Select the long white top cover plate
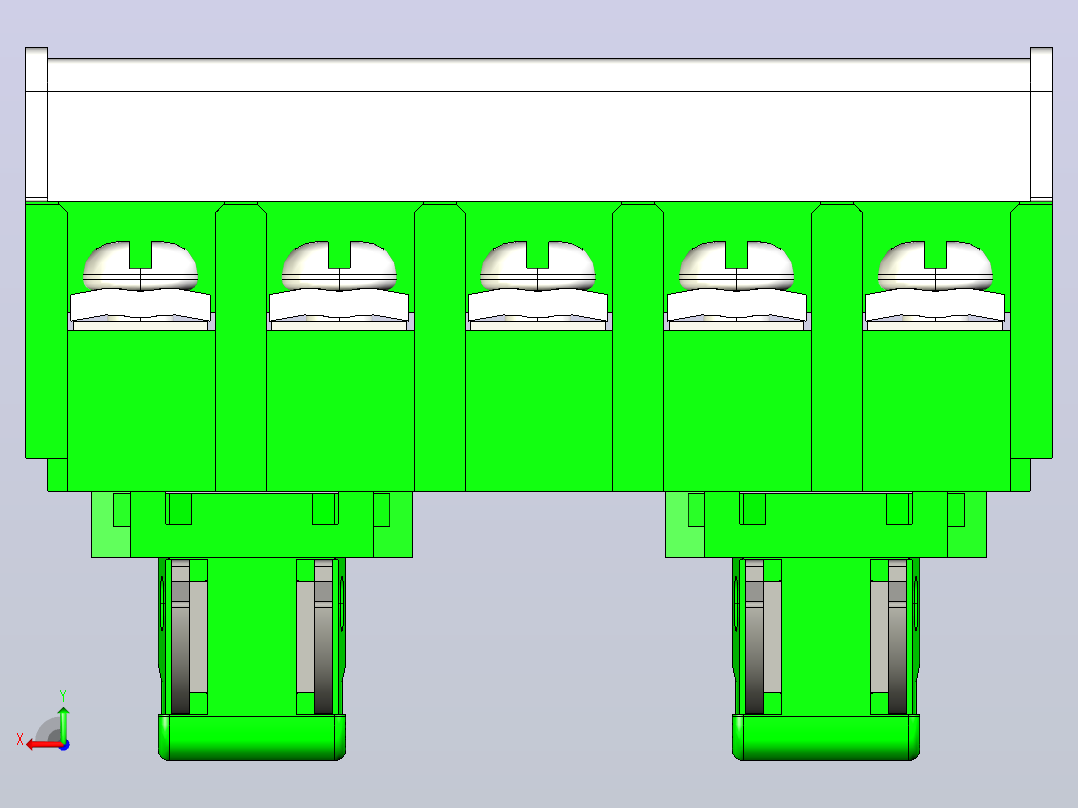1078x808 pixels. click(x=539, y=130)
